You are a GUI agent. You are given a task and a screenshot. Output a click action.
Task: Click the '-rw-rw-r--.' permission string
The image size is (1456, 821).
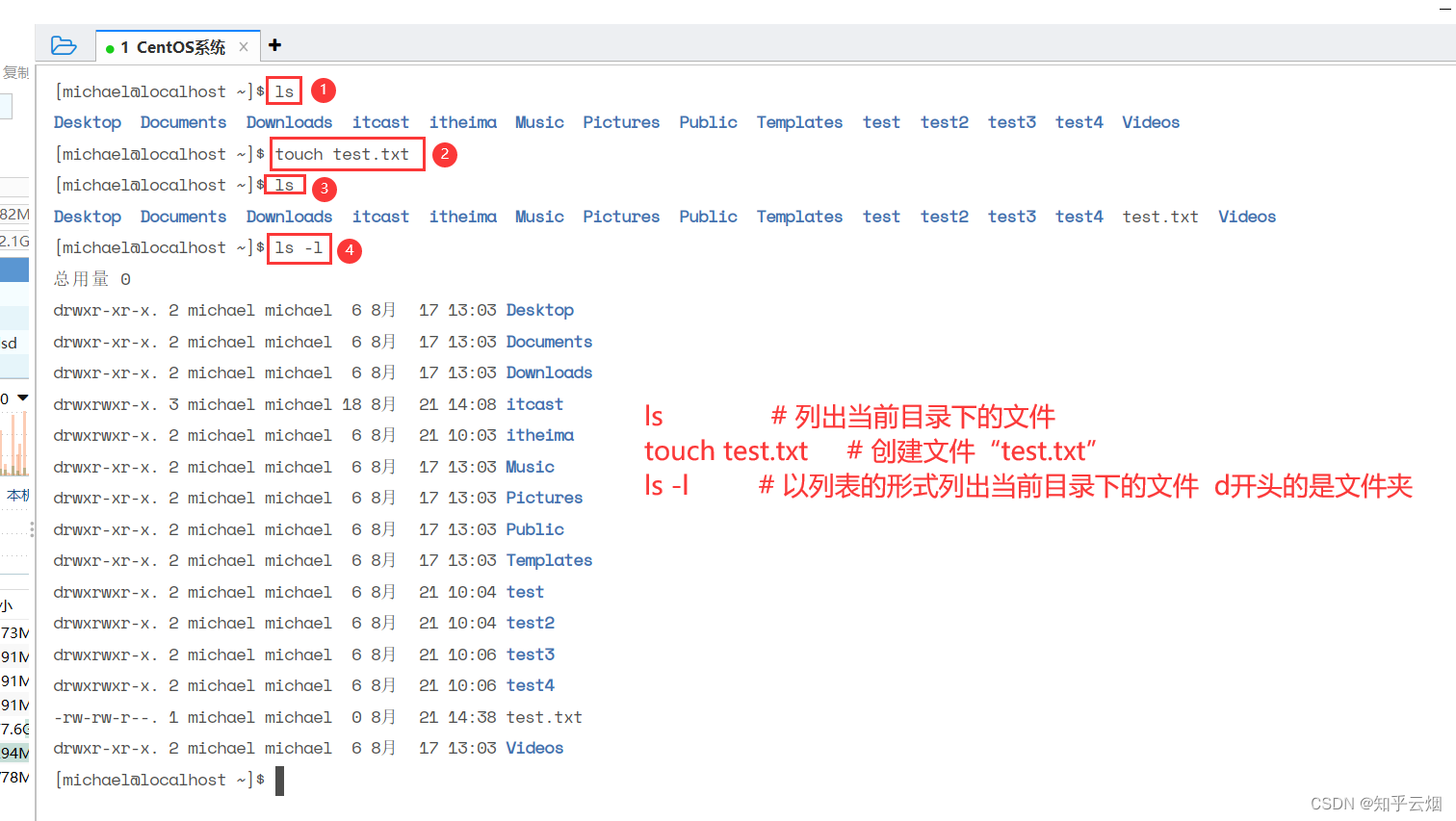pos(106,717)
